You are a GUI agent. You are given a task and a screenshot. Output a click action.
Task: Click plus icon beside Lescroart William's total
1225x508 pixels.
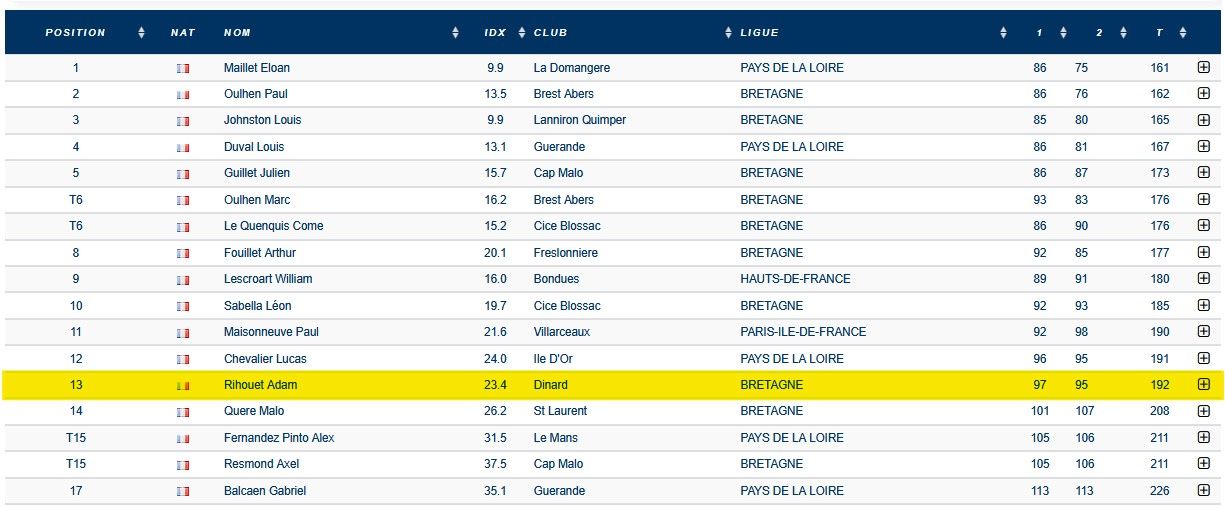click(1203, 278)
